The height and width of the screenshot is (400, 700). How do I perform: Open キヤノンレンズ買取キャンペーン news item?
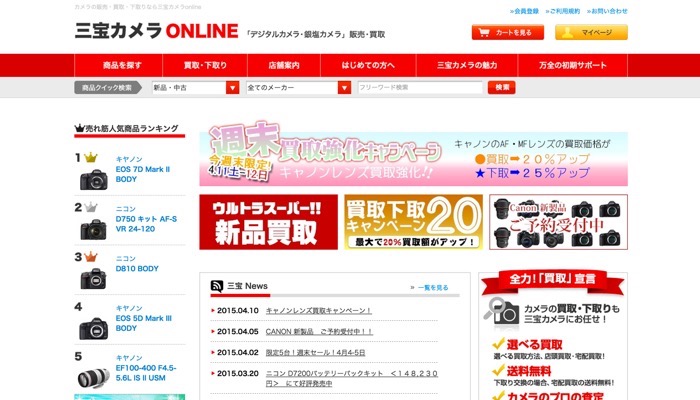tap(318, 311)
